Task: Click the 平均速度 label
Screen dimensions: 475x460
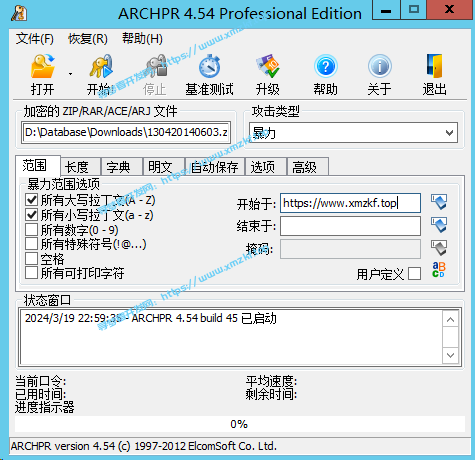Action: pyautogui.click(x=271, y=381)
